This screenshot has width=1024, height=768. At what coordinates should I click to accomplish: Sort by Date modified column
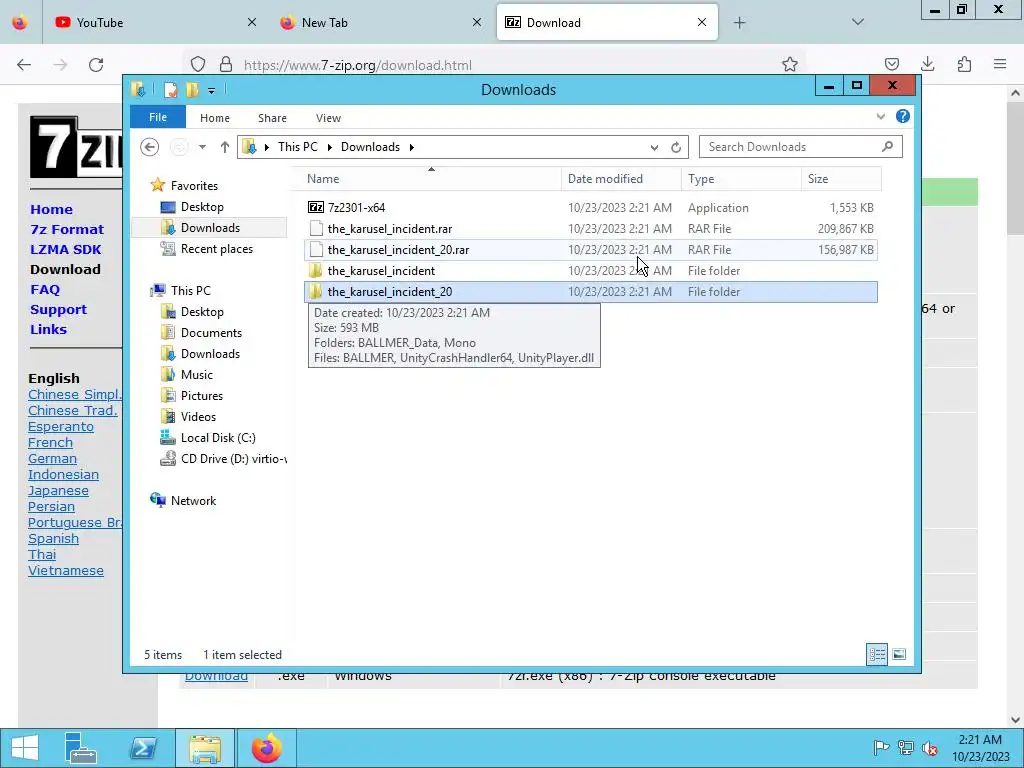point(620,178)
